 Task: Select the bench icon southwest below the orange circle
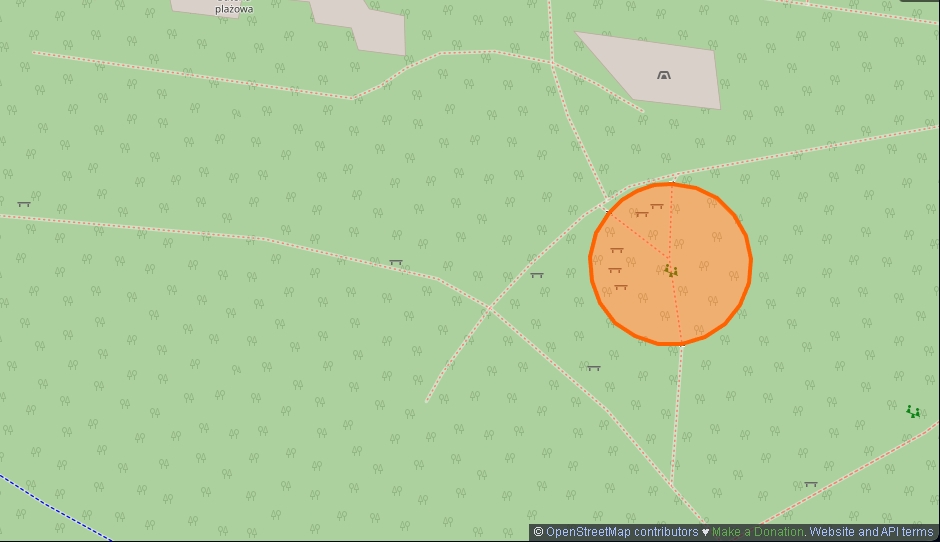(x=593, y=368)
